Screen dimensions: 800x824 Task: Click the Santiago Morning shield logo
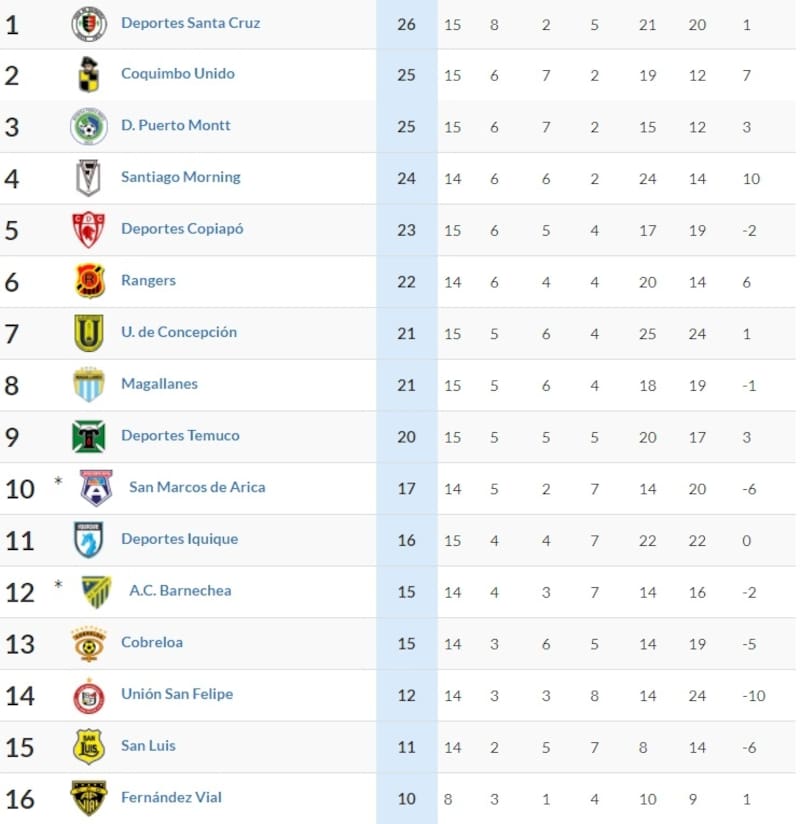[89, 179]
